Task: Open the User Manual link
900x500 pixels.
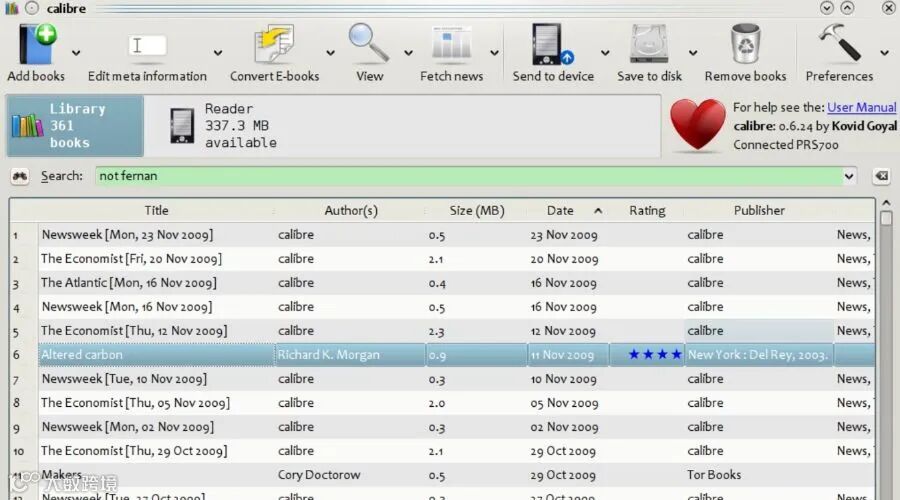Action: click(x=861, y=107)
